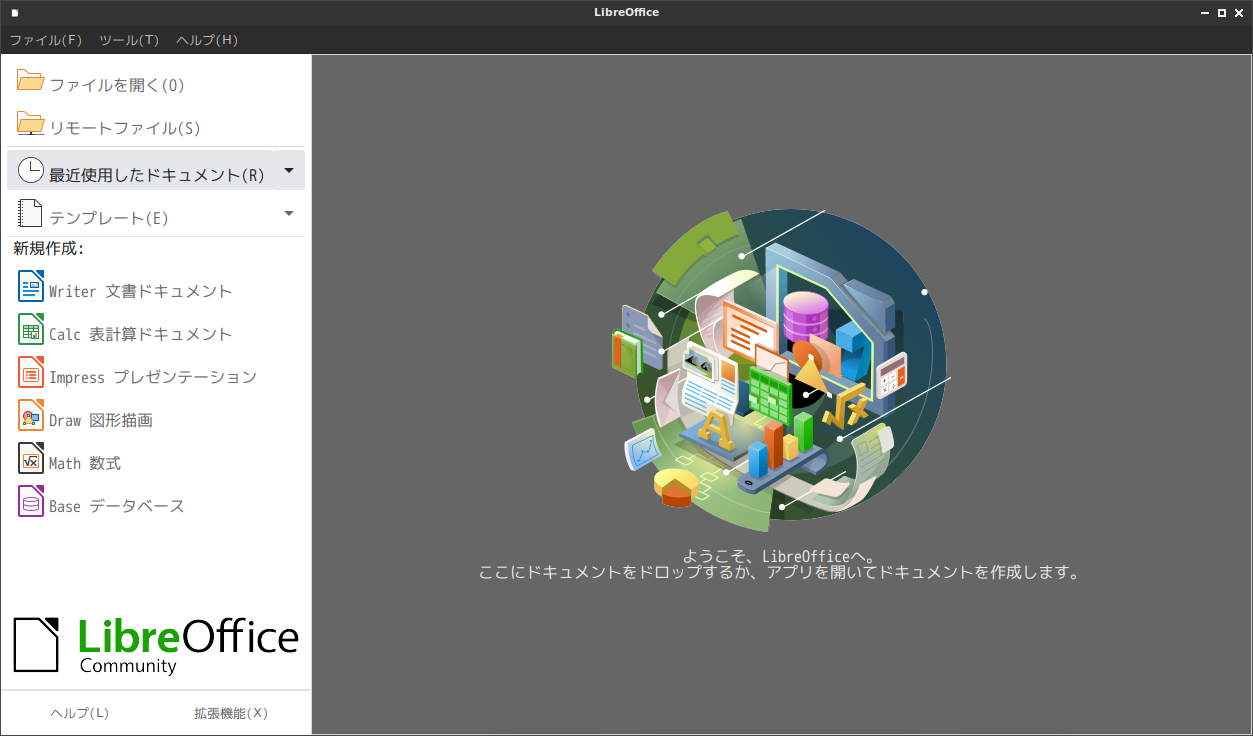This screenshot has height=736, width=1253.
Task: Click the Writer document icon
Action: pyautogui.click(x=31, y=287)
